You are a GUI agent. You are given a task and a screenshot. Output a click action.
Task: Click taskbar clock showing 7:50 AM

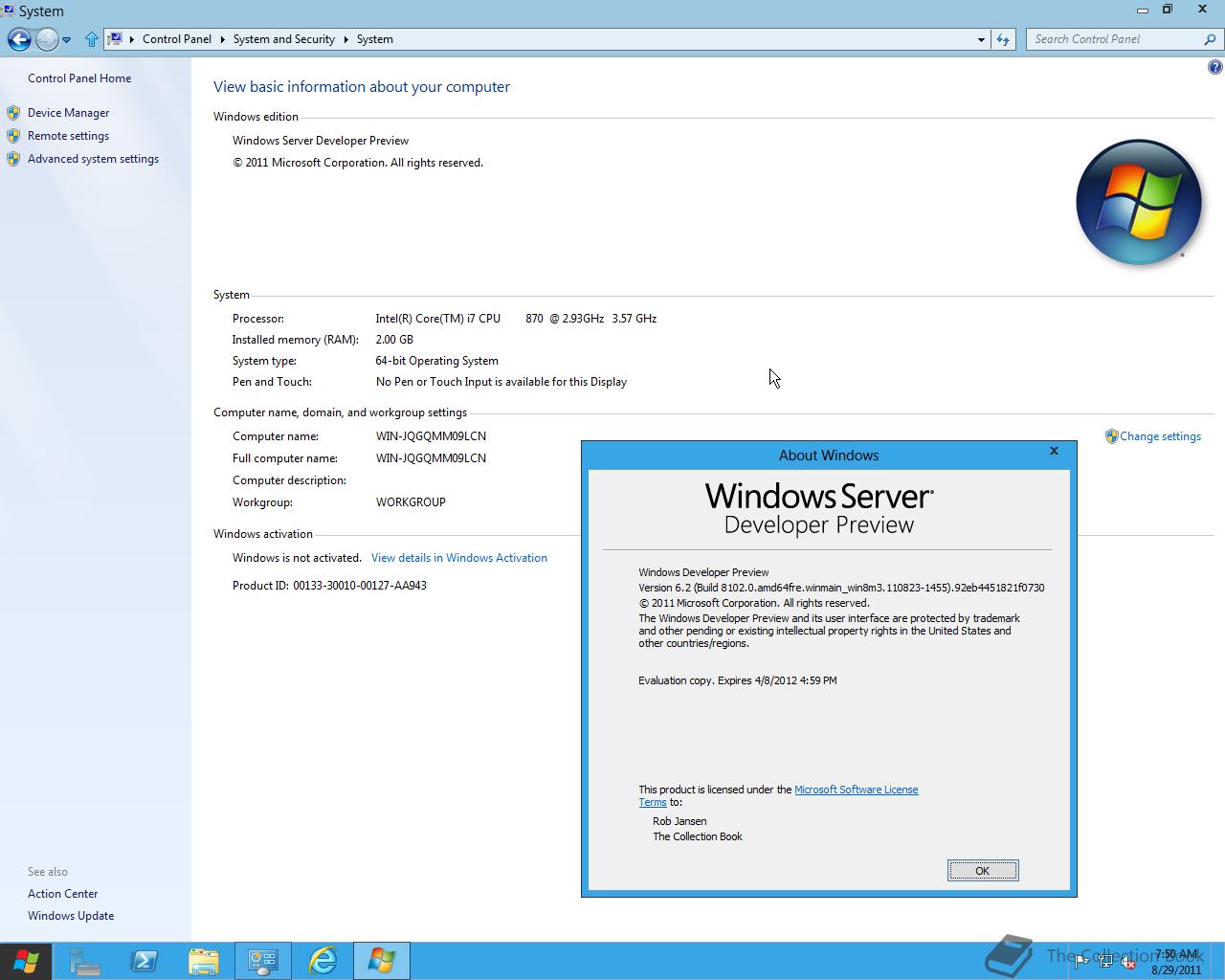tap(1176, 962)
